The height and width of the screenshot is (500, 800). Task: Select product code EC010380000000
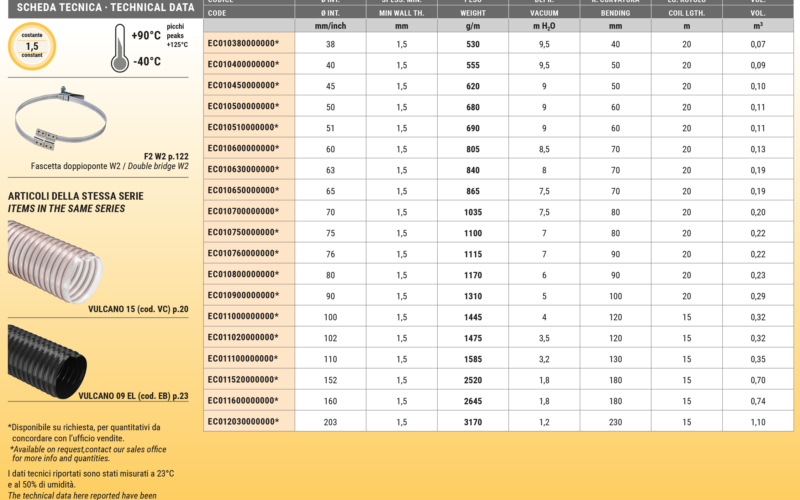pyautogui.click(x=243, y=44)
